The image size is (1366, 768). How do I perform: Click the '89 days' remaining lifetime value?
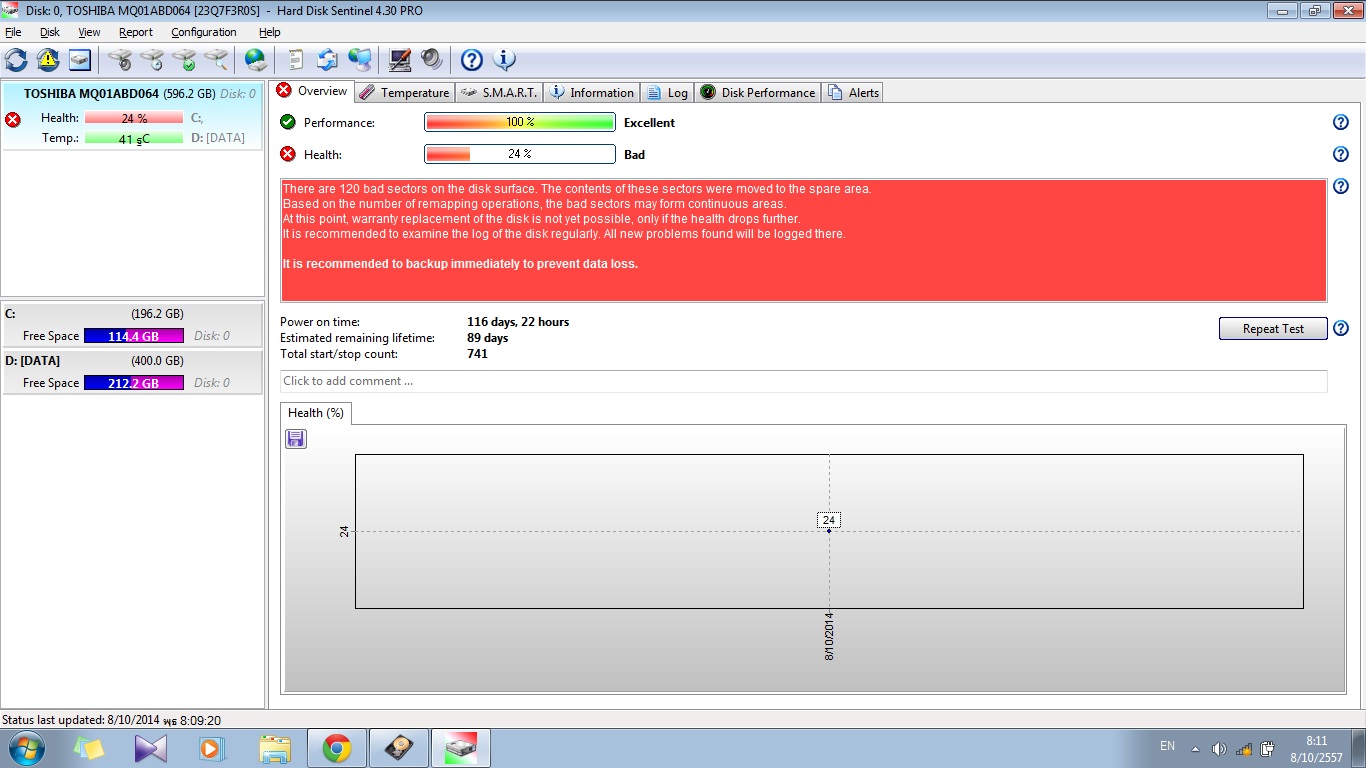pos(488,338)
